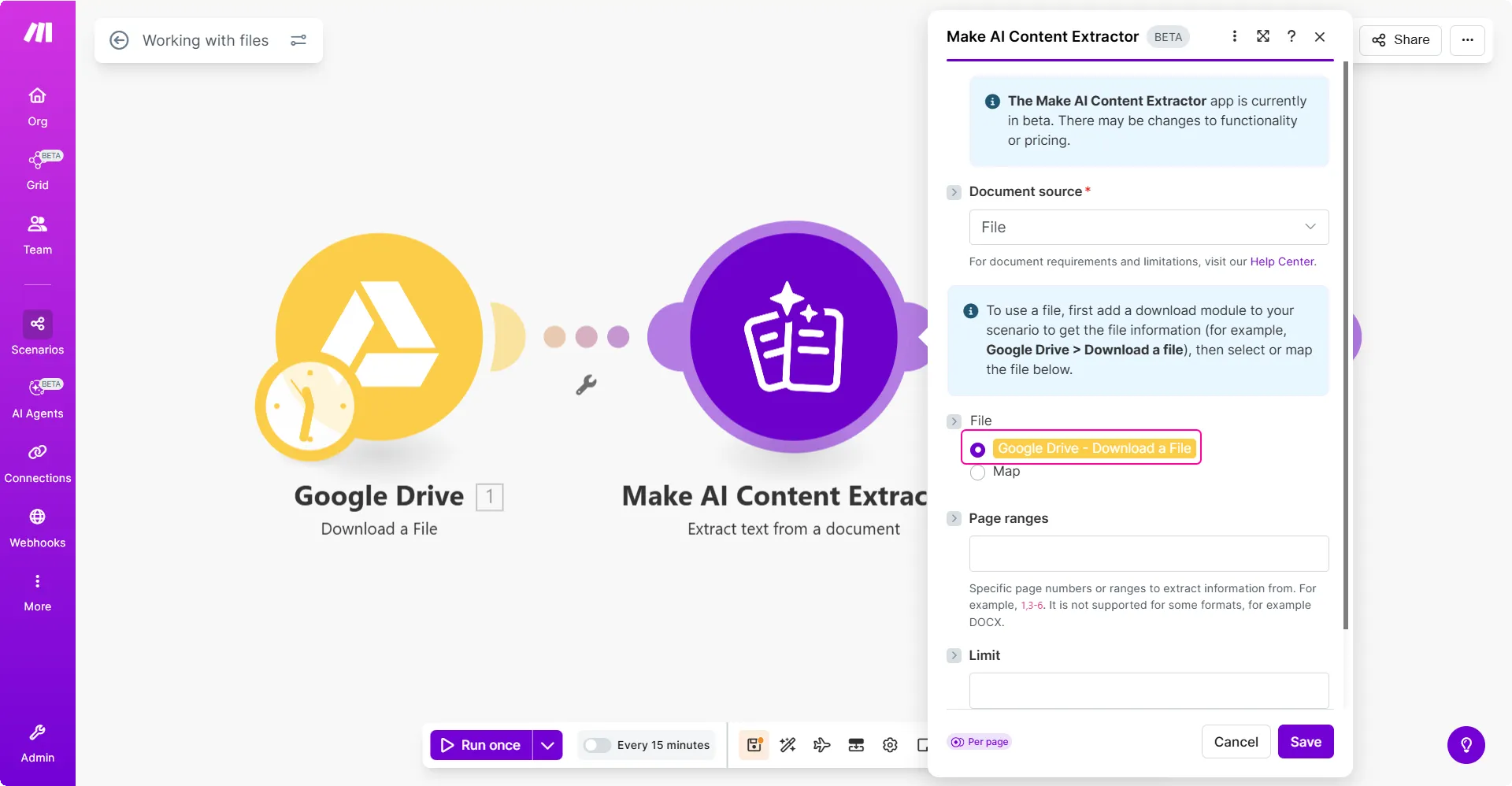Open help for the AI Content Extractor
1512x786 pixels.
pos(1291,36)
